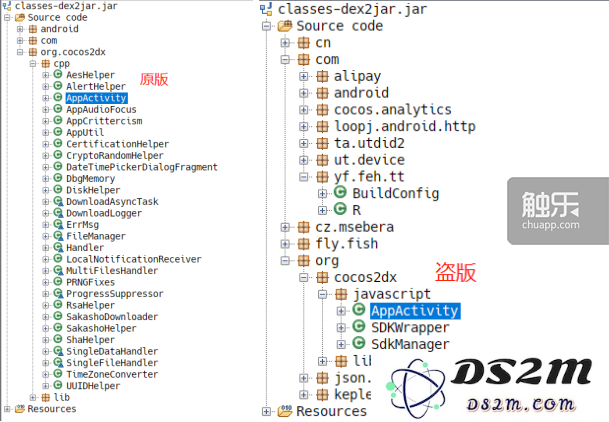Expand the right Resources node

click(266, 411)
